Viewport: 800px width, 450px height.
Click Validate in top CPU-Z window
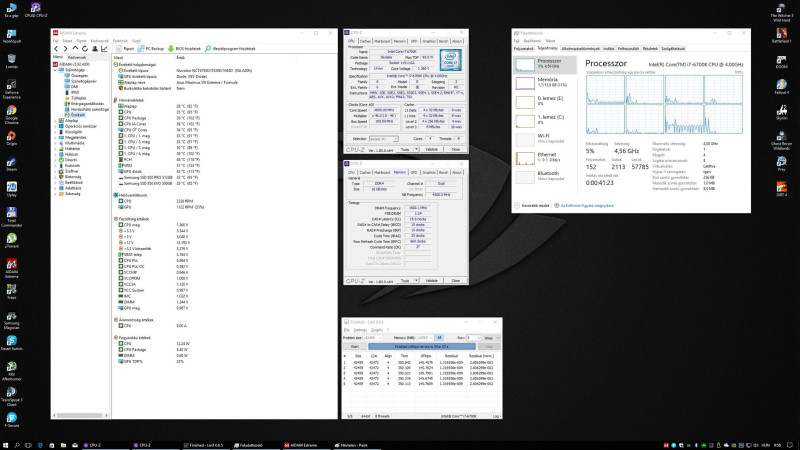432,149
